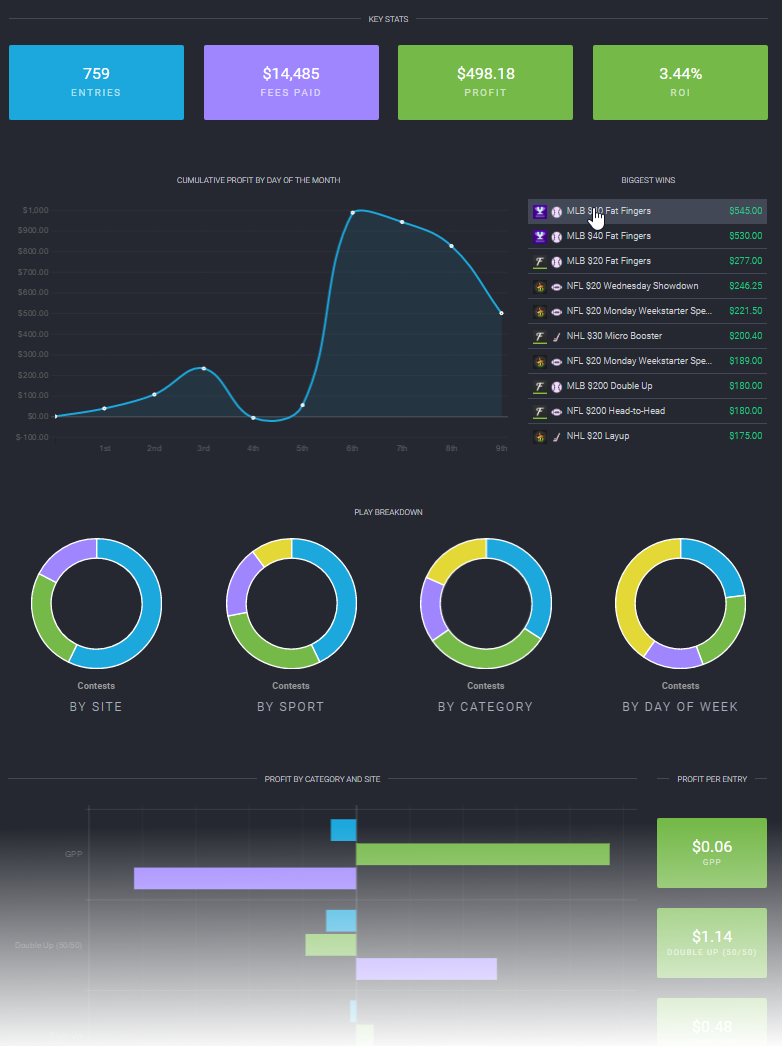Click football icon on the $189.00 Weekstarter row
Viewport: 782px width, 1046px height.
click(556, 362)
